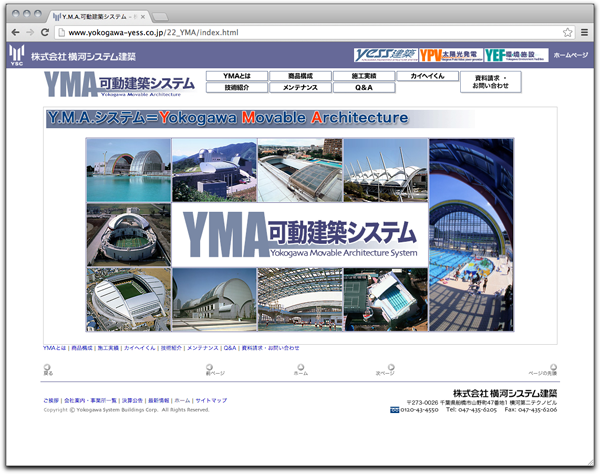Click the YMAとは footer text link

coord(54,348)
